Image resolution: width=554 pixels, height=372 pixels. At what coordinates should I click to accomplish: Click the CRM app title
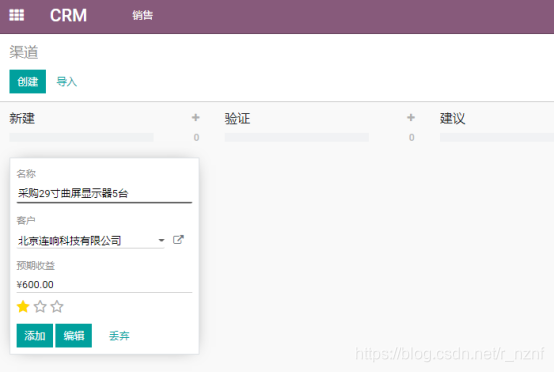tap(68, 16)
